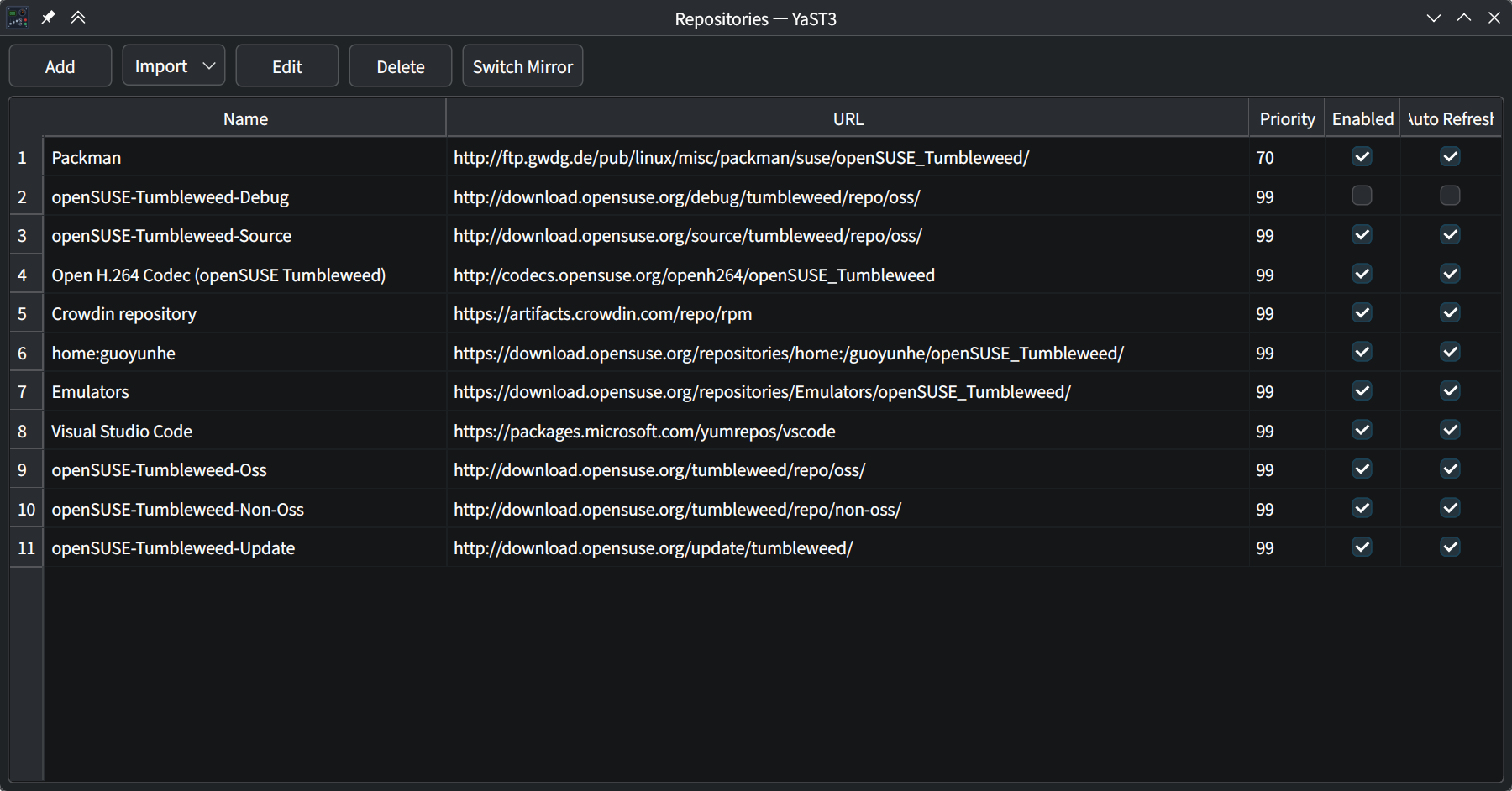
Task: Select the openSUSE-Tumbleweed-Source name cell
Action: click(245, 236)
